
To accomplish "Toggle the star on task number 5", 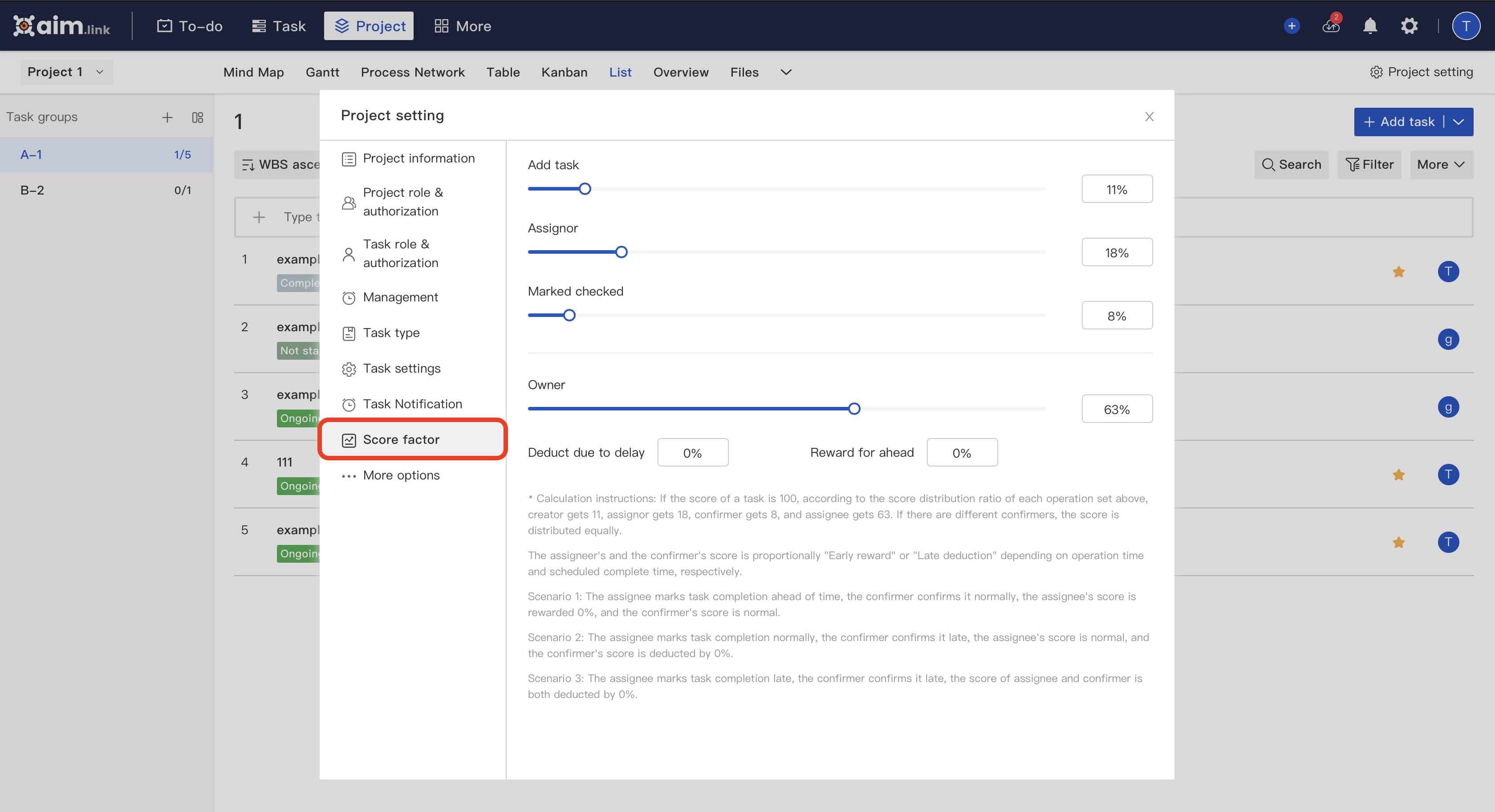I will pyautogui.click(x=1399, y=543).
